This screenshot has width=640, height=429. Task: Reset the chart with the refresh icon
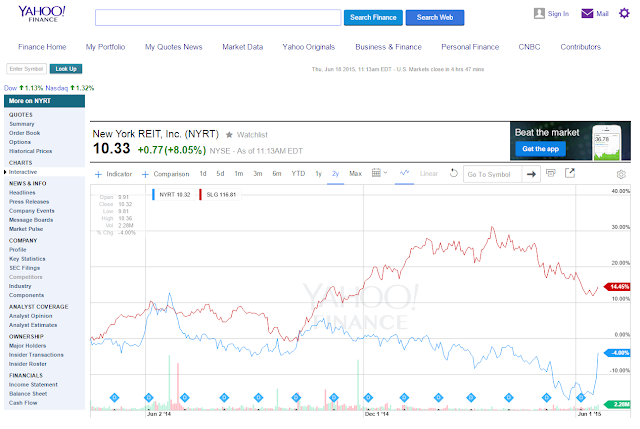[x=453, y=173]
